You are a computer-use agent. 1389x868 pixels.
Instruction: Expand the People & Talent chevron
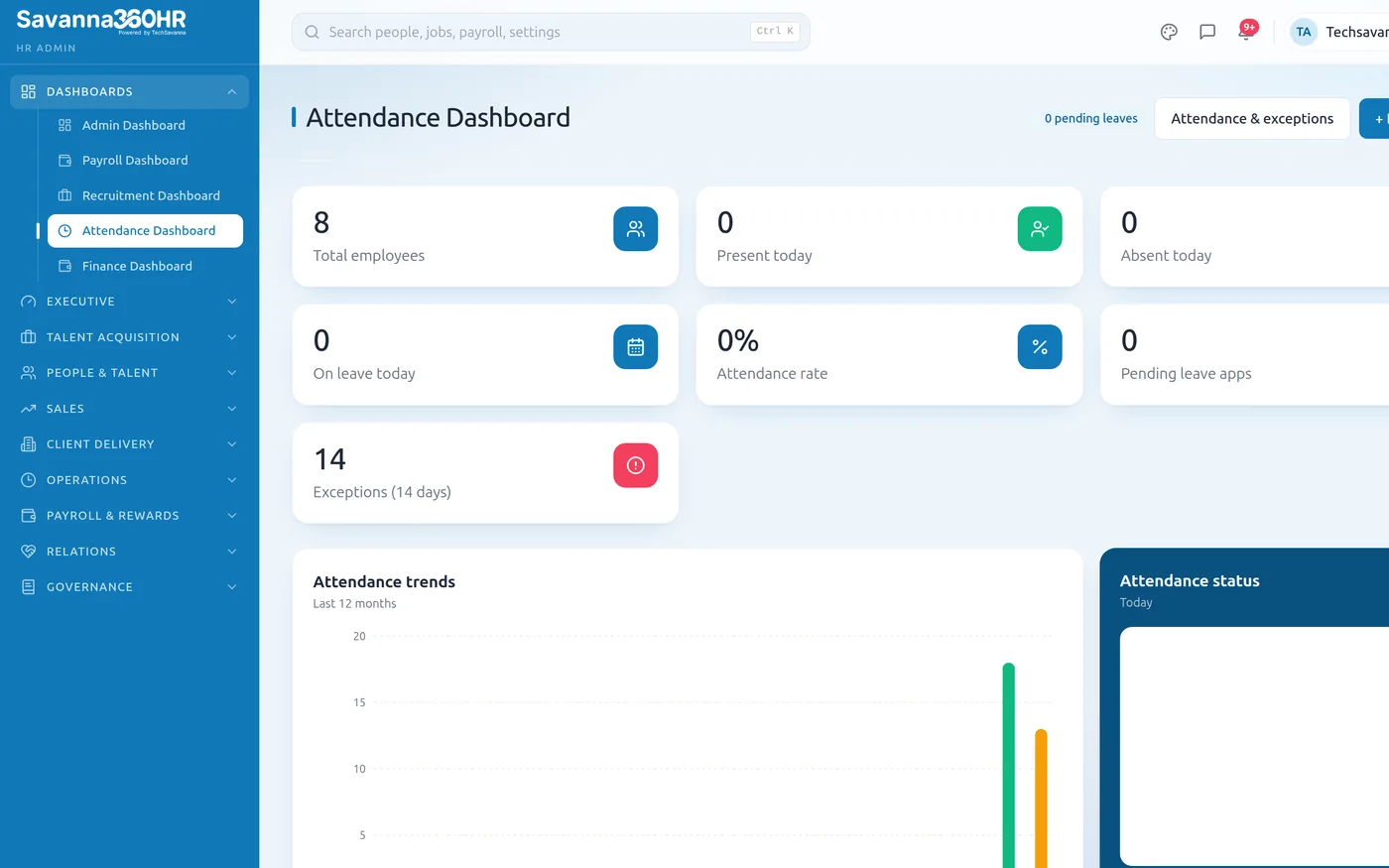click(x=231, y=373)
